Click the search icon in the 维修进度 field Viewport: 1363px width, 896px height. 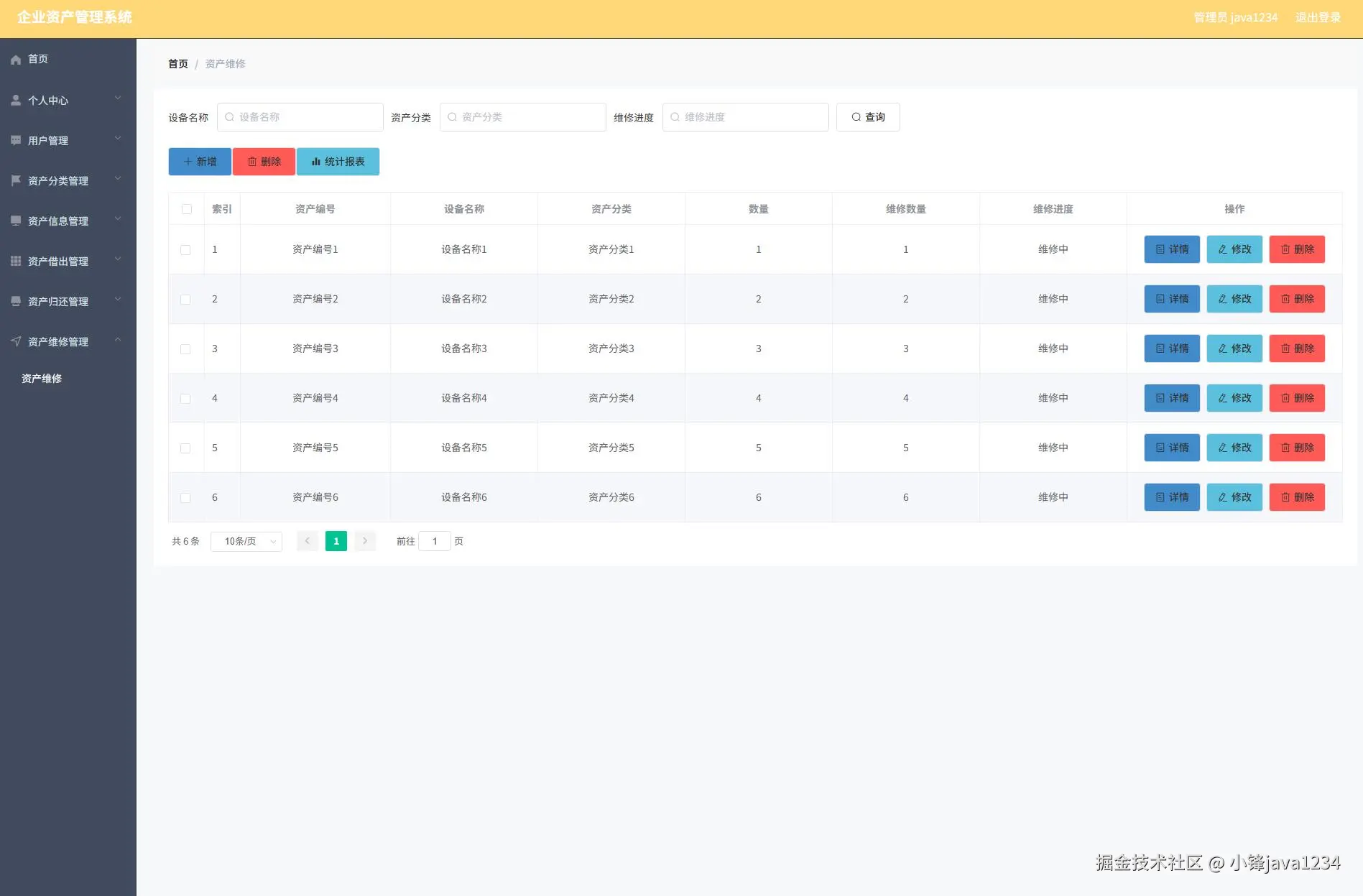pos(675,117)
